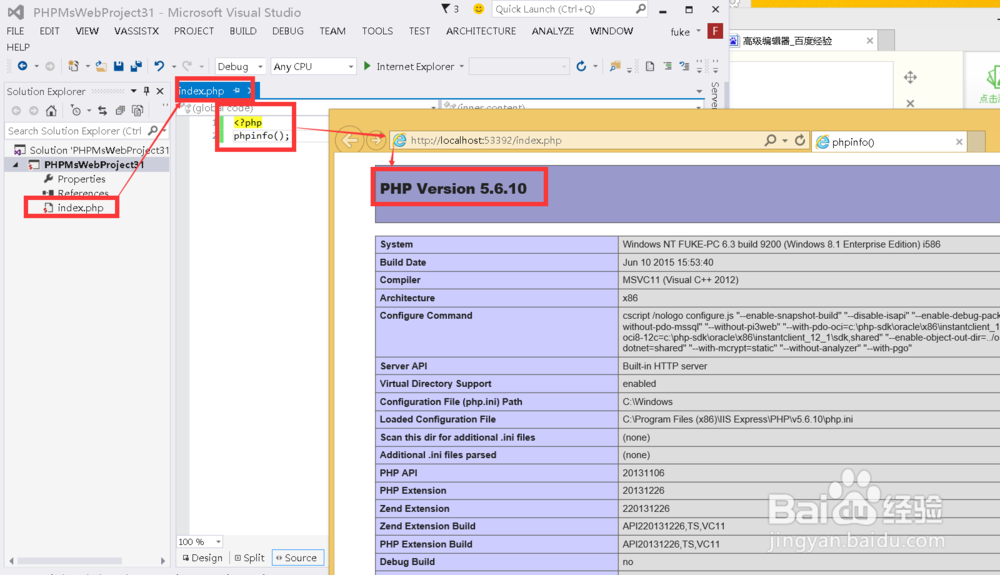Switch to the phpinfo() browser tab
Viewport: 1000px width, 575px height.
tap(853, 142)
